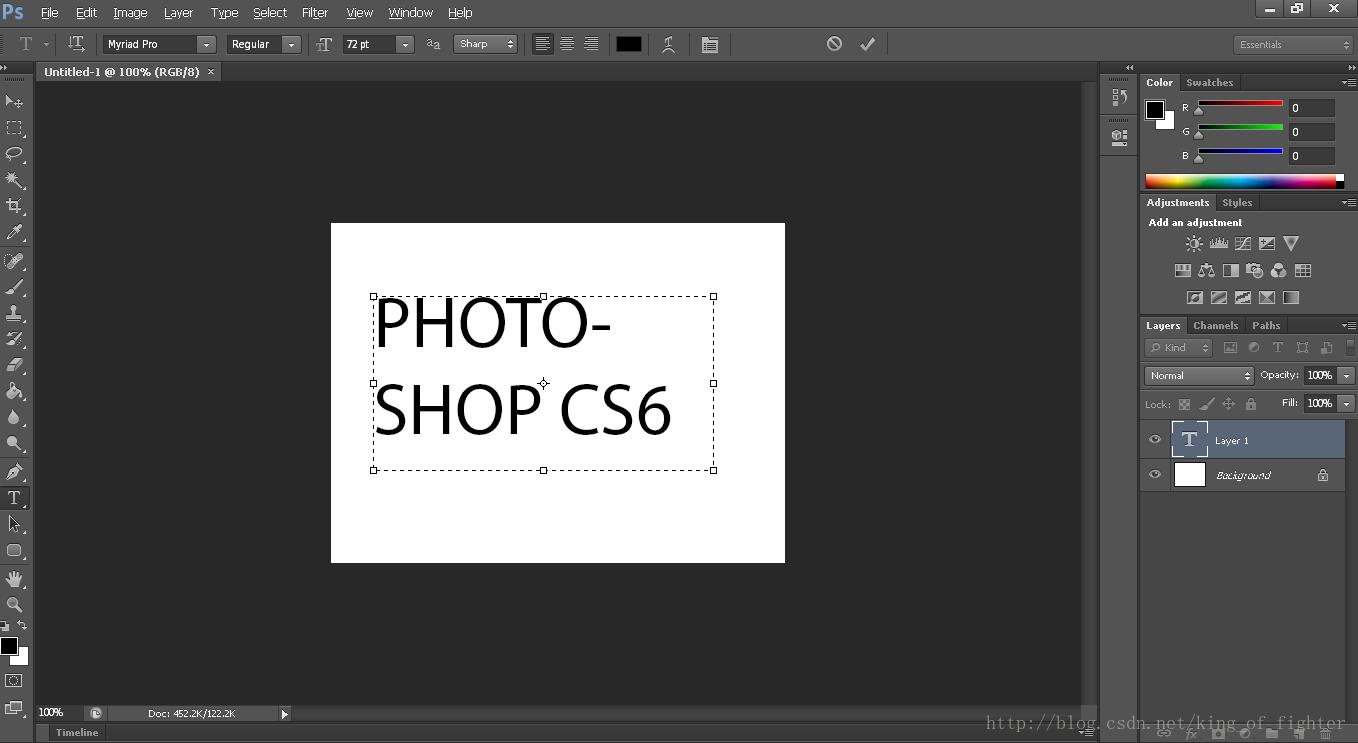Screen dimensions: 1358x743
Task: Toggle the Character and Paragraph panels
Action: (710, 44)
